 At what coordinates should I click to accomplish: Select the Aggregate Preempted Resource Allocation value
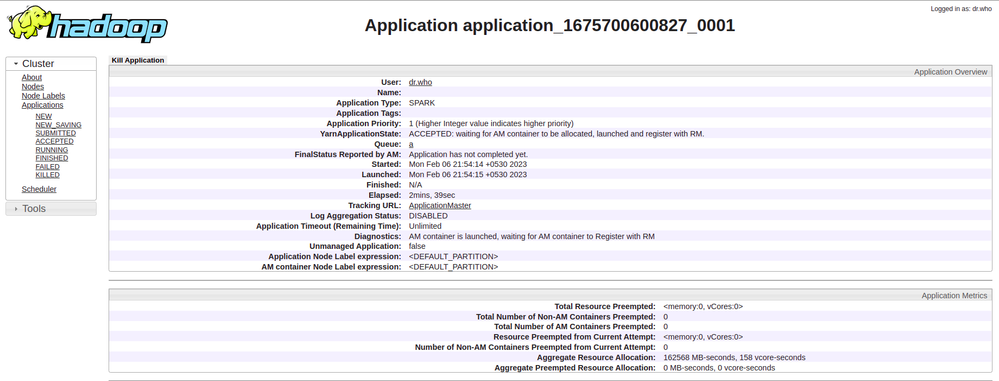click(x=719, y=368)
